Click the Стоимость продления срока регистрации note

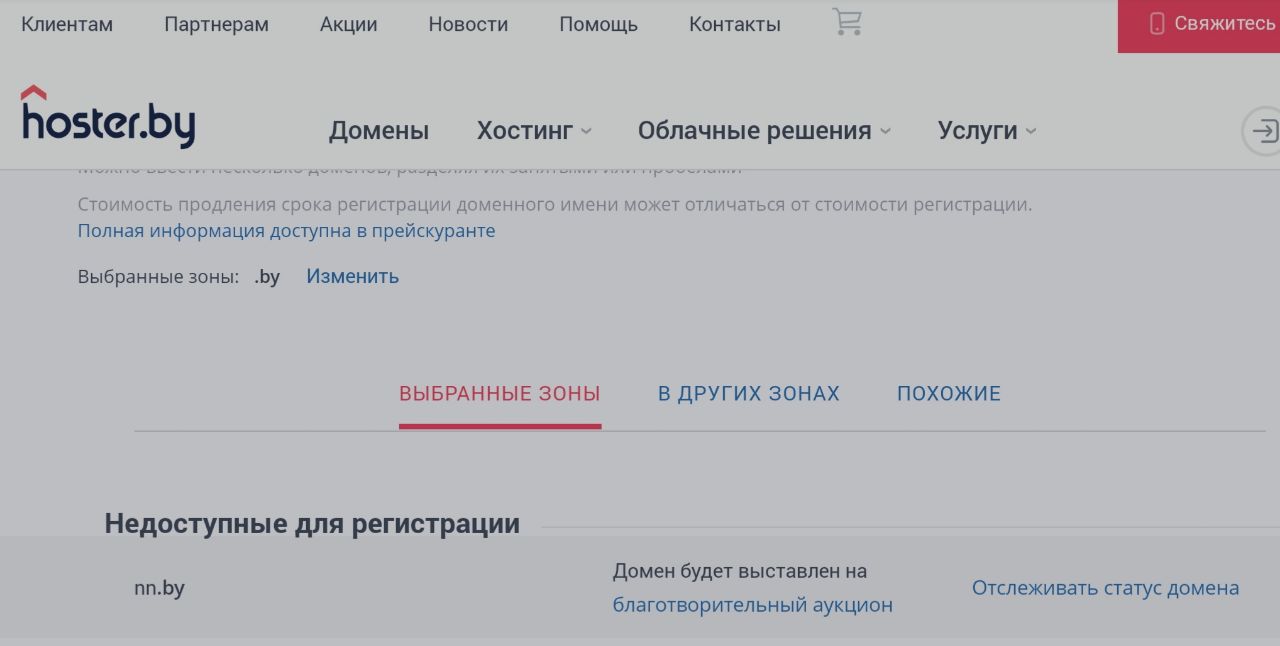click(x=555, y=205)
